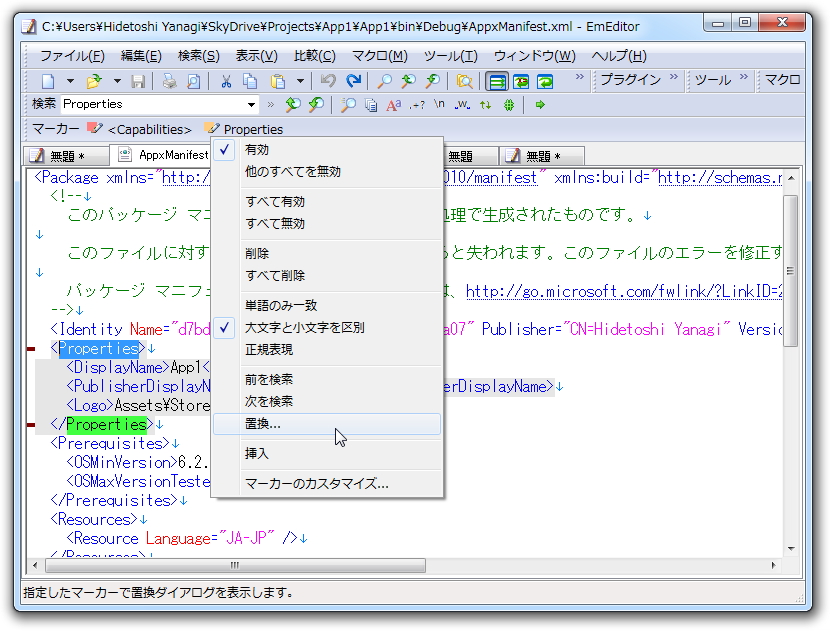The width and height of the screenshot is (830, 631).
Task: Switch to the first 無題 * tab
Action: point(66,156)
